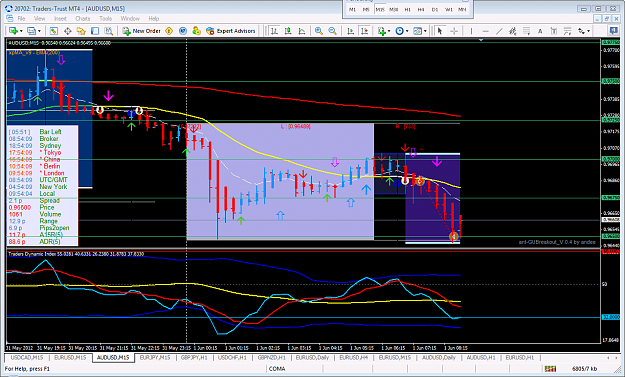Select the M5 timeframe button

click(366, 9)
